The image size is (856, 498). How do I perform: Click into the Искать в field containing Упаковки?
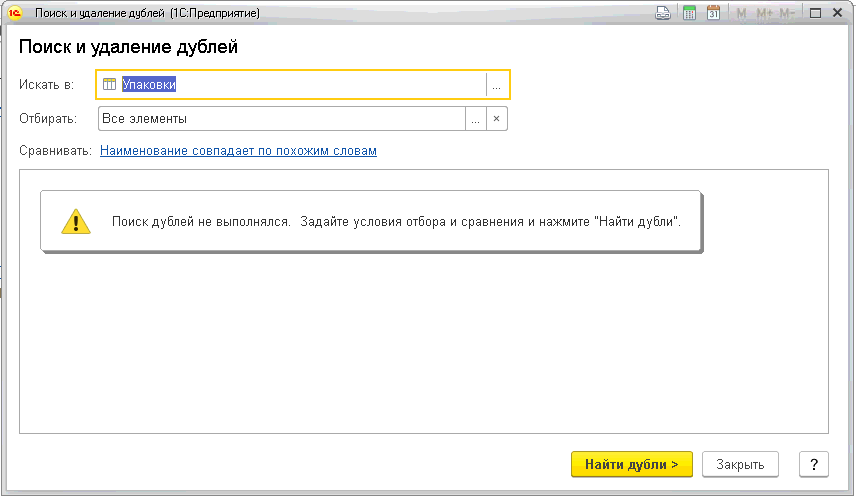point(303,85)
